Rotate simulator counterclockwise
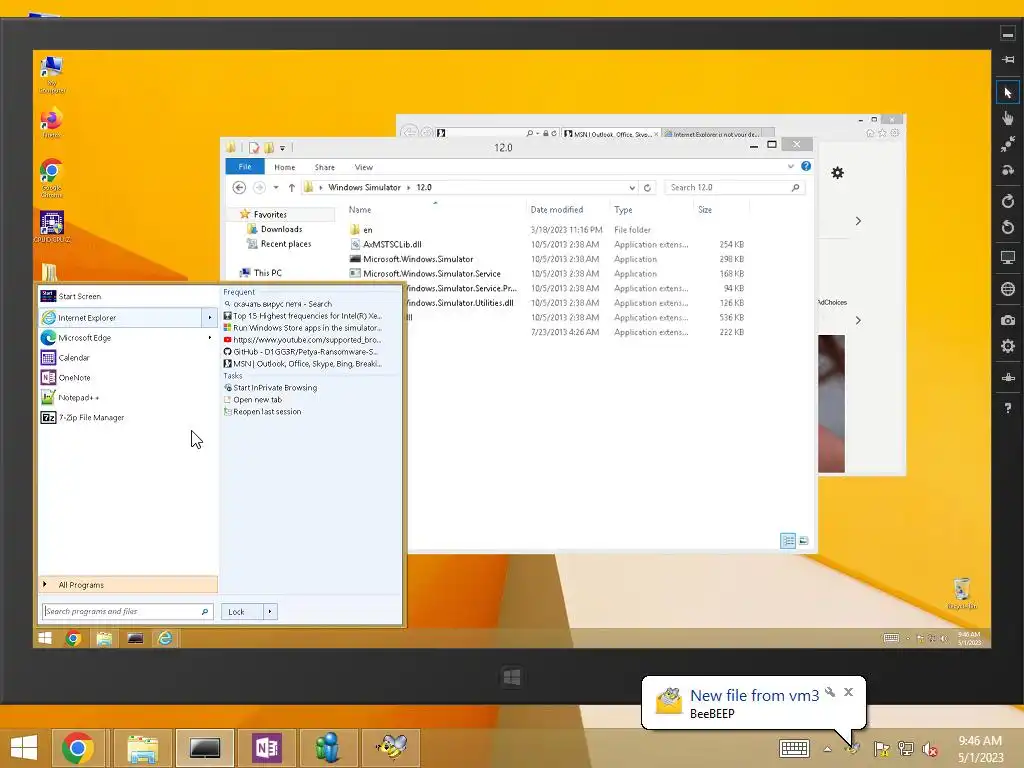 (x=1008, y=227)
